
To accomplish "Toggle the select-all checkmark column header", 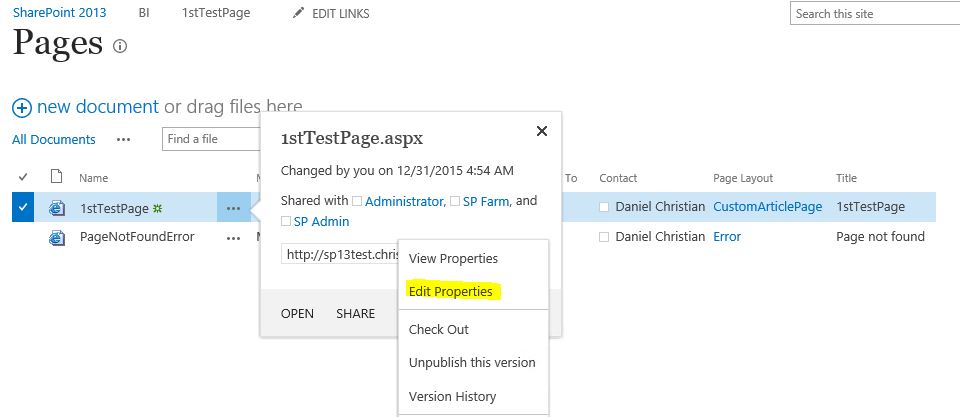I will [x=24, y=178].
